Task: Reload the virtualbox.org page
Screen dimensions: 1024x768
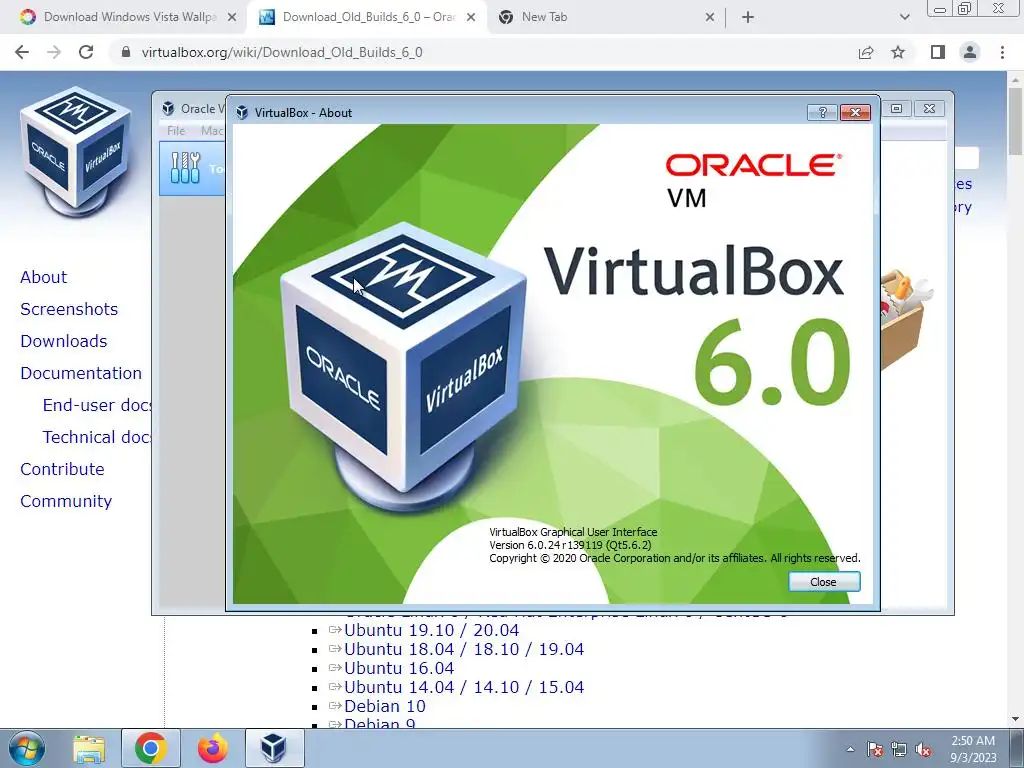Action: [x=86, y=52]
